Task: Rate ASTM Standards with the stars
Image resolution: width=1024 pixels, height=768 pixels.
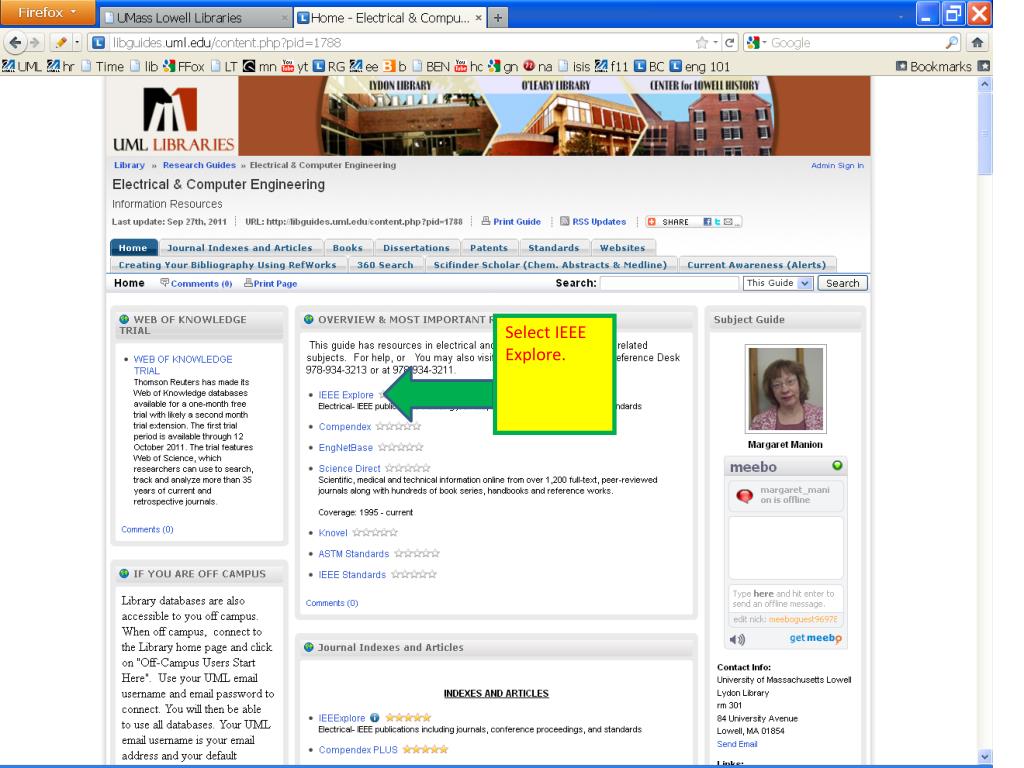Action: coord(417,553)
